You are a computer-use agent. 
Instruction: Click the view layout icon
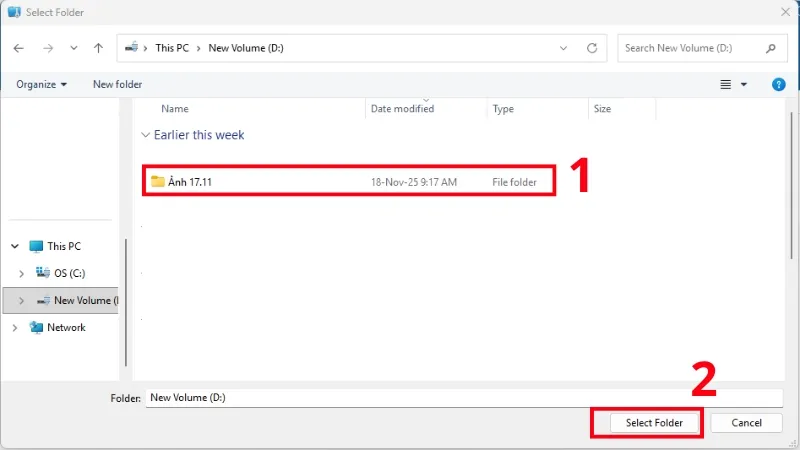click(x=726, y=85)
